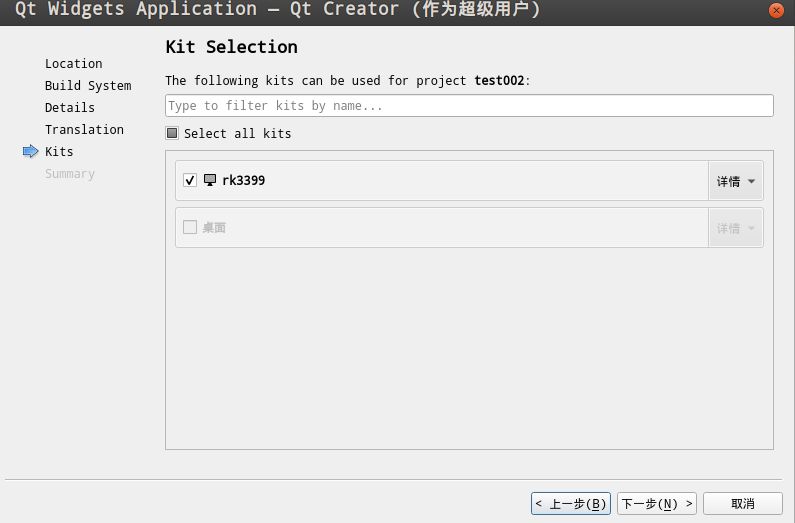Go back with the 上一步 button

pyautogui.click(x=570, y=503)
